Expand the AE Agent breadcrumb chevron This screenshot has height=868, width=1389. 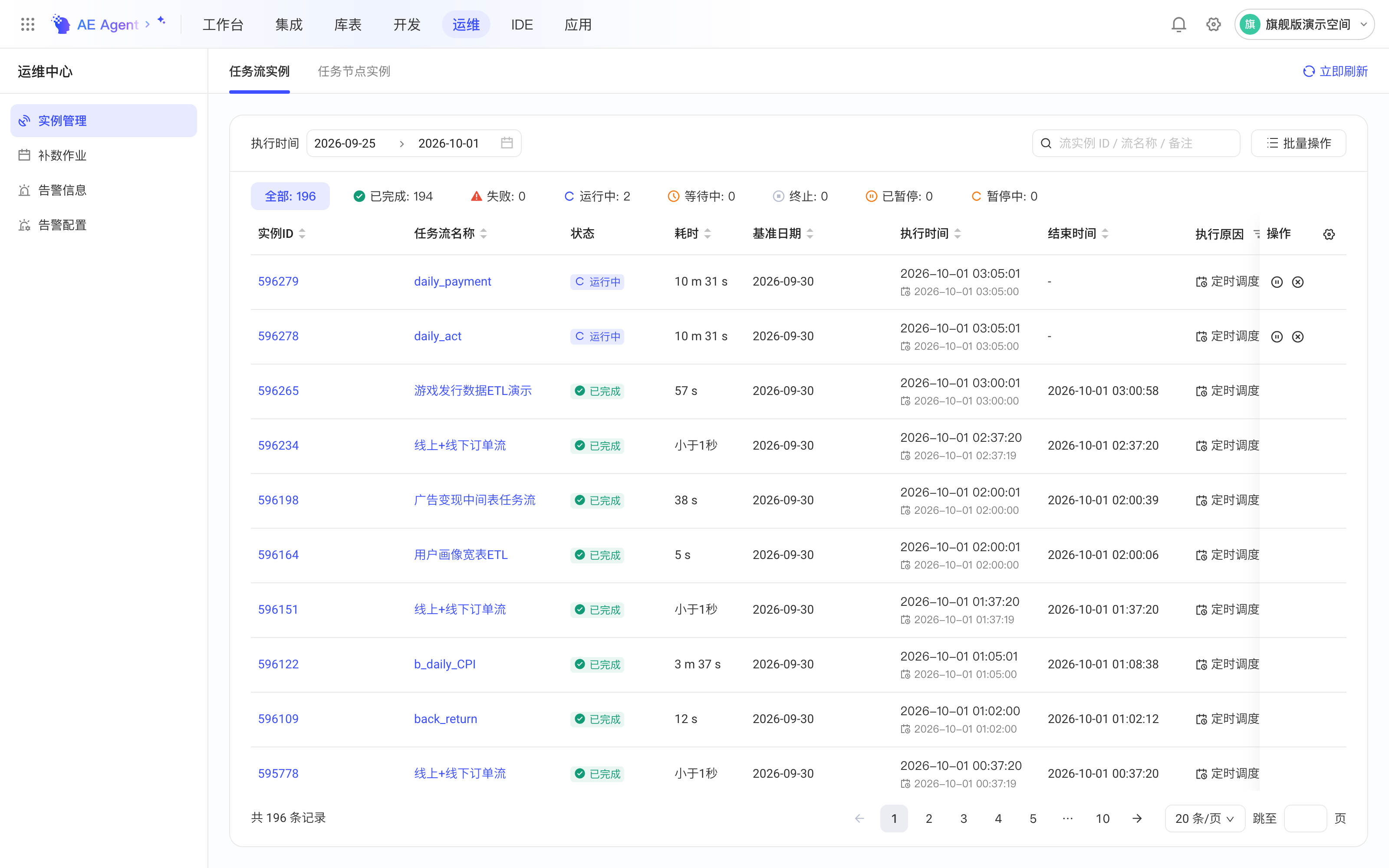148,24
